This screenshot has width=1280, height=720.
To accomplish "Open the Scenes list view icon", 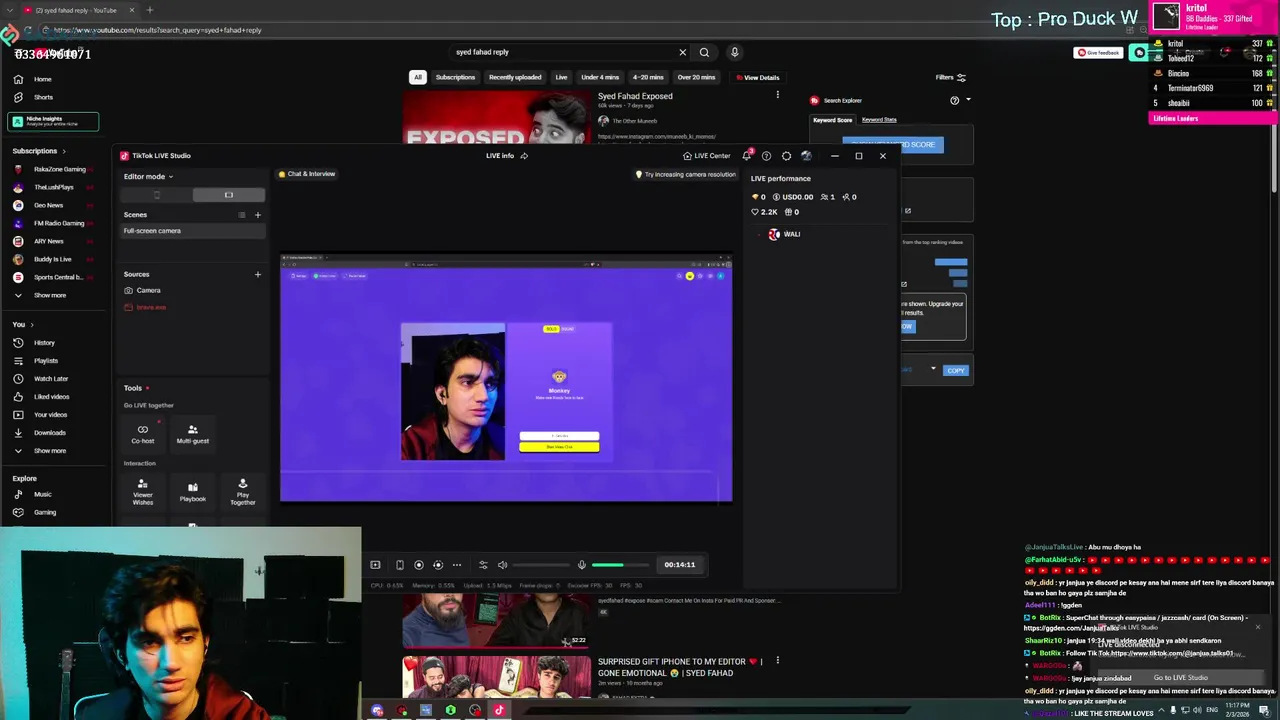I will (x=241, y=215).
